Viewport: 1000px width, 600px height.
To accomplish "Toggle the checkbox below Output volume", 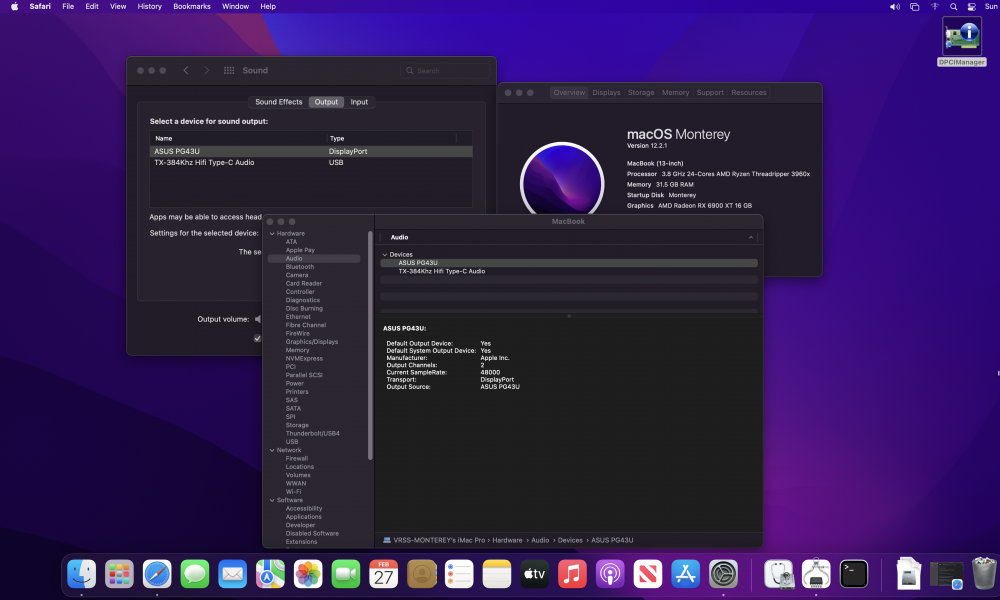I will click(x=258, y=339).
